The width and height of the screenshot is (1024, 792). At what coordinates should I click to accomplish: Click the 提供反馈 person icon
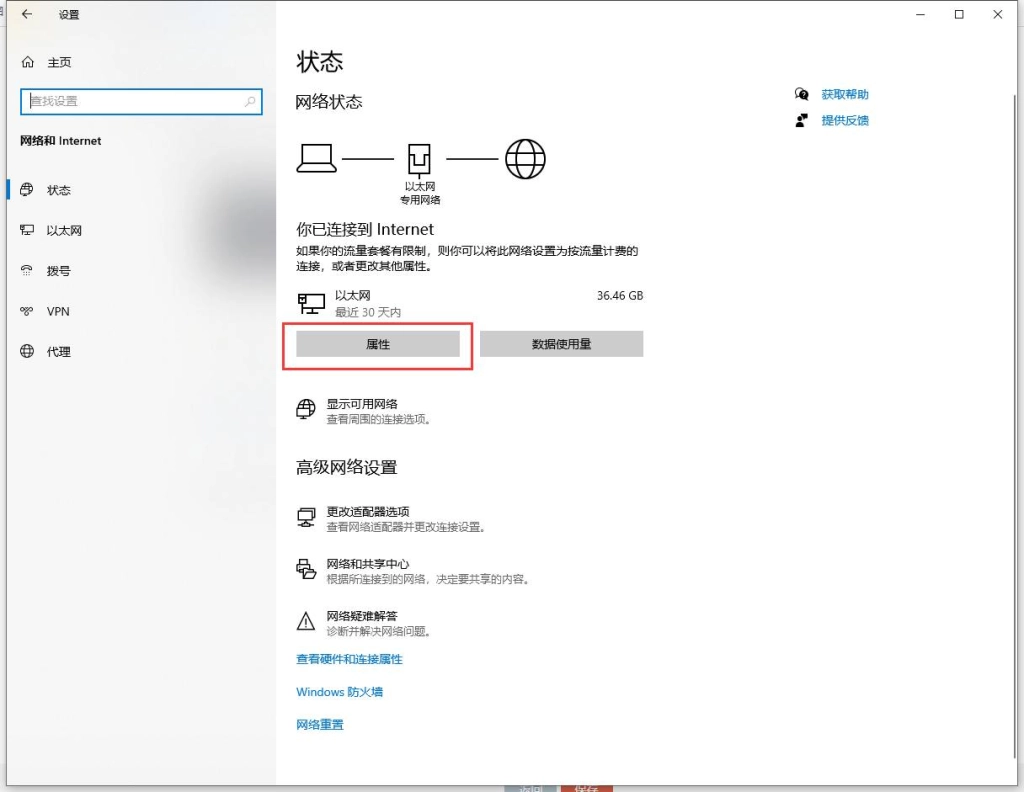801,120
